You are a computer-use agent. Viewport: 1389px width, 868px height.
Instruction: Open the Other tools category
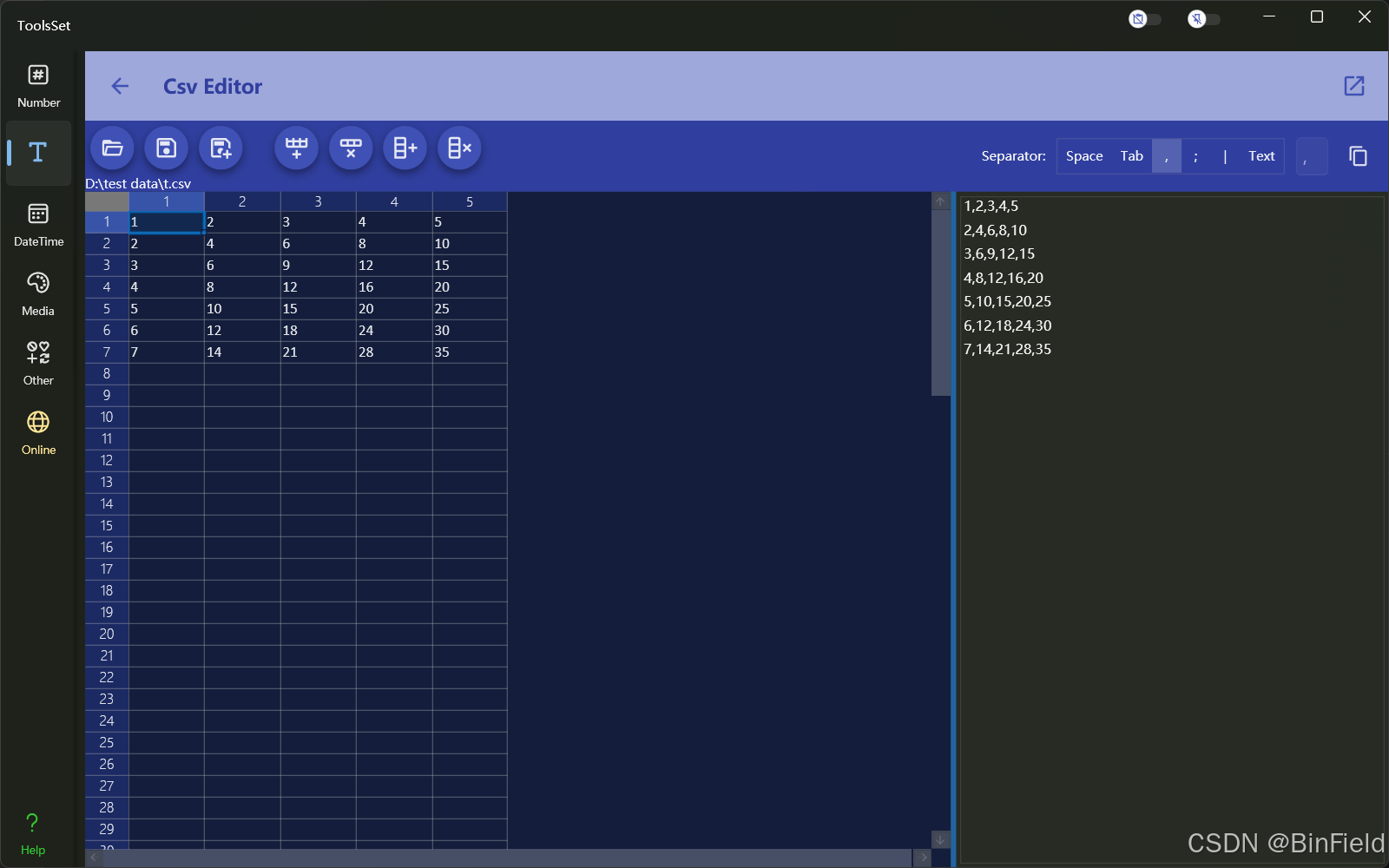(x=38, y=365)
